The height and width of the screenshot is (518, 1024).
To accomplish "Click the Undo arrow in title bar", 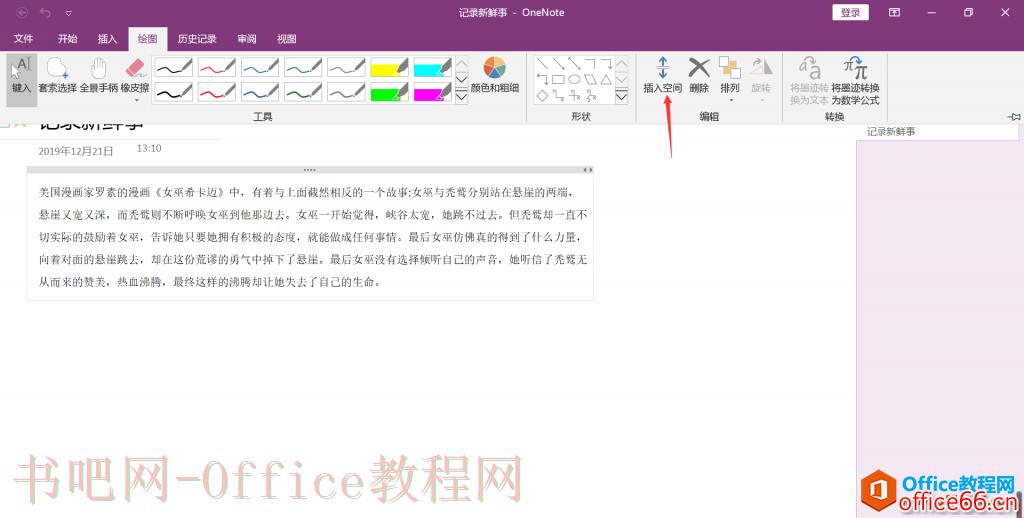I will click(x=45, y=12).
